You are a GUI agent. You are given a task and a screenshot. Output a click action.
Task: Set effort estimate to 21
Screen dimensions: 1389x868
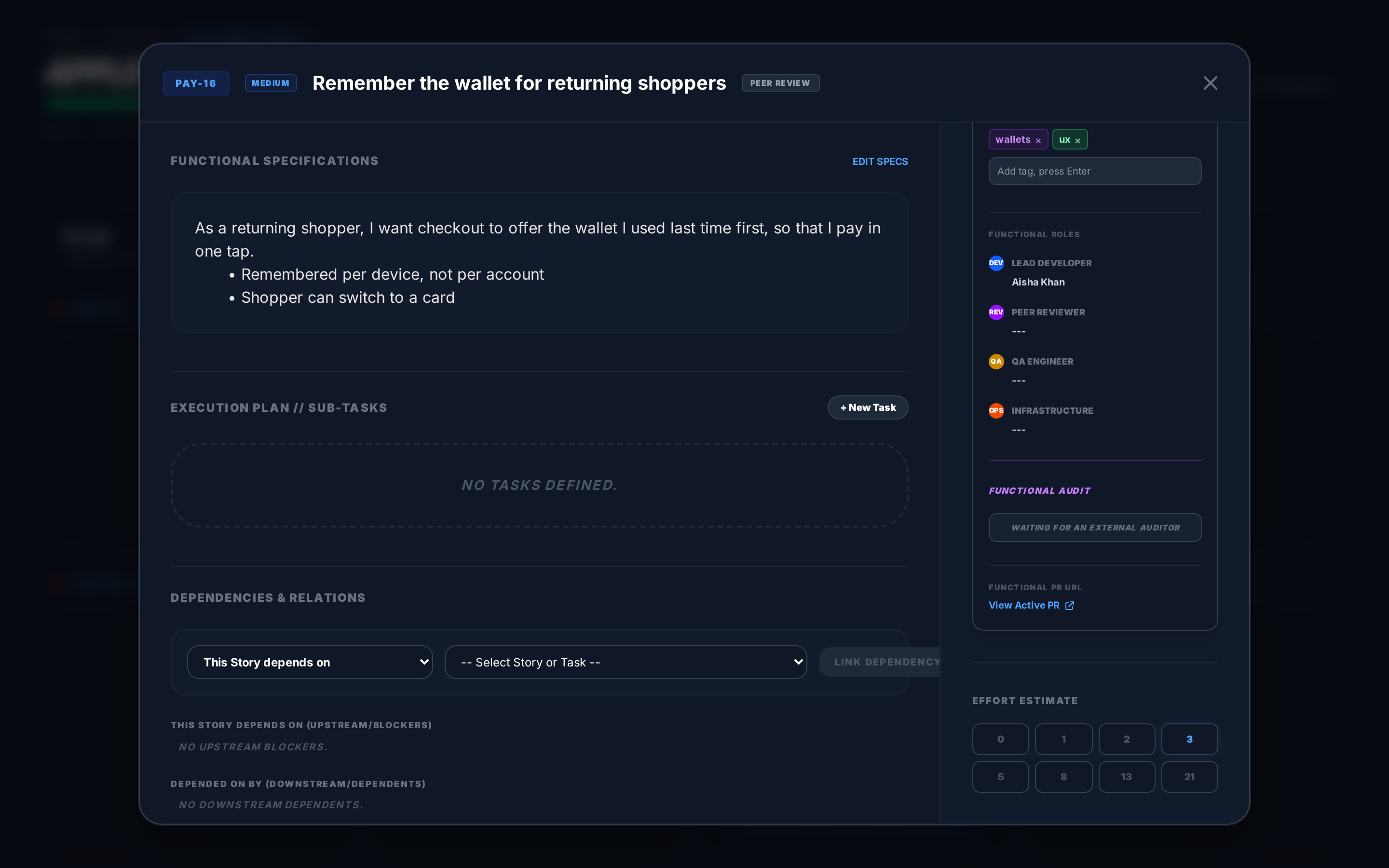pyautogui.click(x=1189, y=777)
